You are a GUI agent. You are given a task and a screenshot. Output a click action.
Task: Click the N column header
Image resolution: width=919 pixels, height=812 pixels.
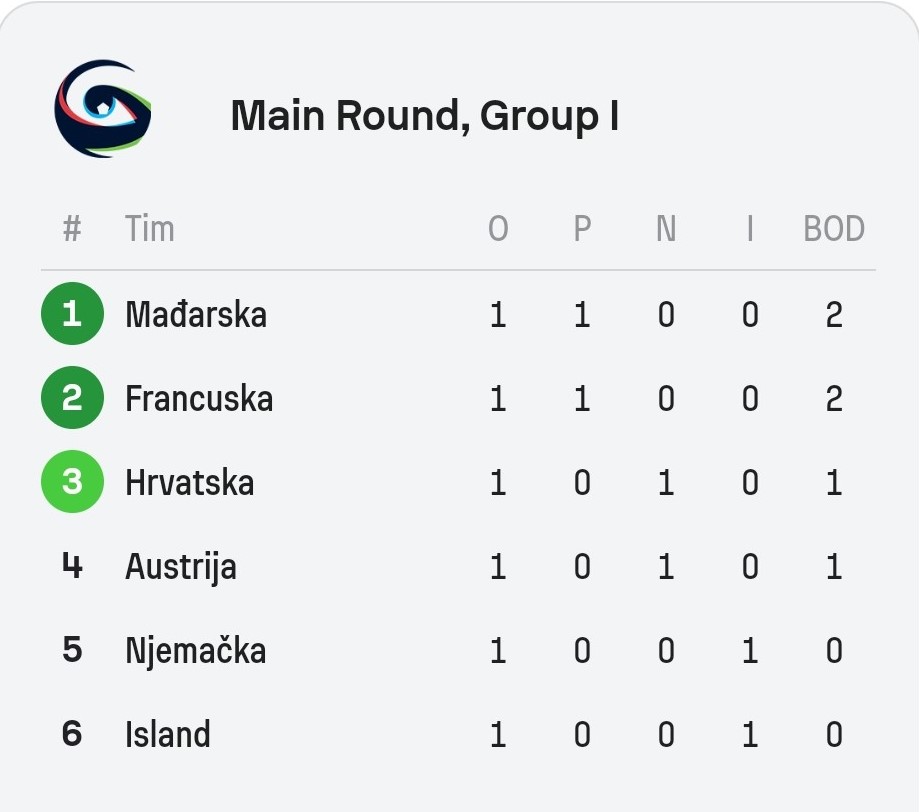click(666, 228)
